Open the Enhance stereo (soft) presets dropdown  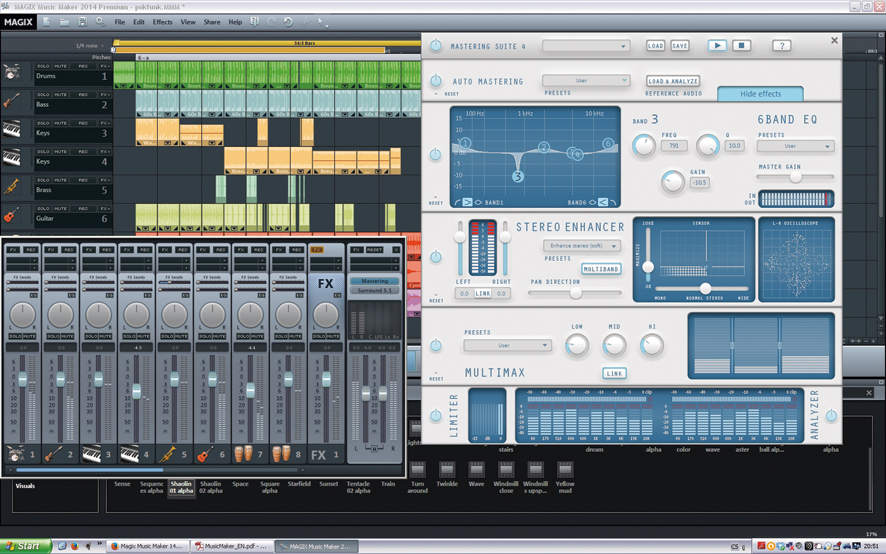582,246
